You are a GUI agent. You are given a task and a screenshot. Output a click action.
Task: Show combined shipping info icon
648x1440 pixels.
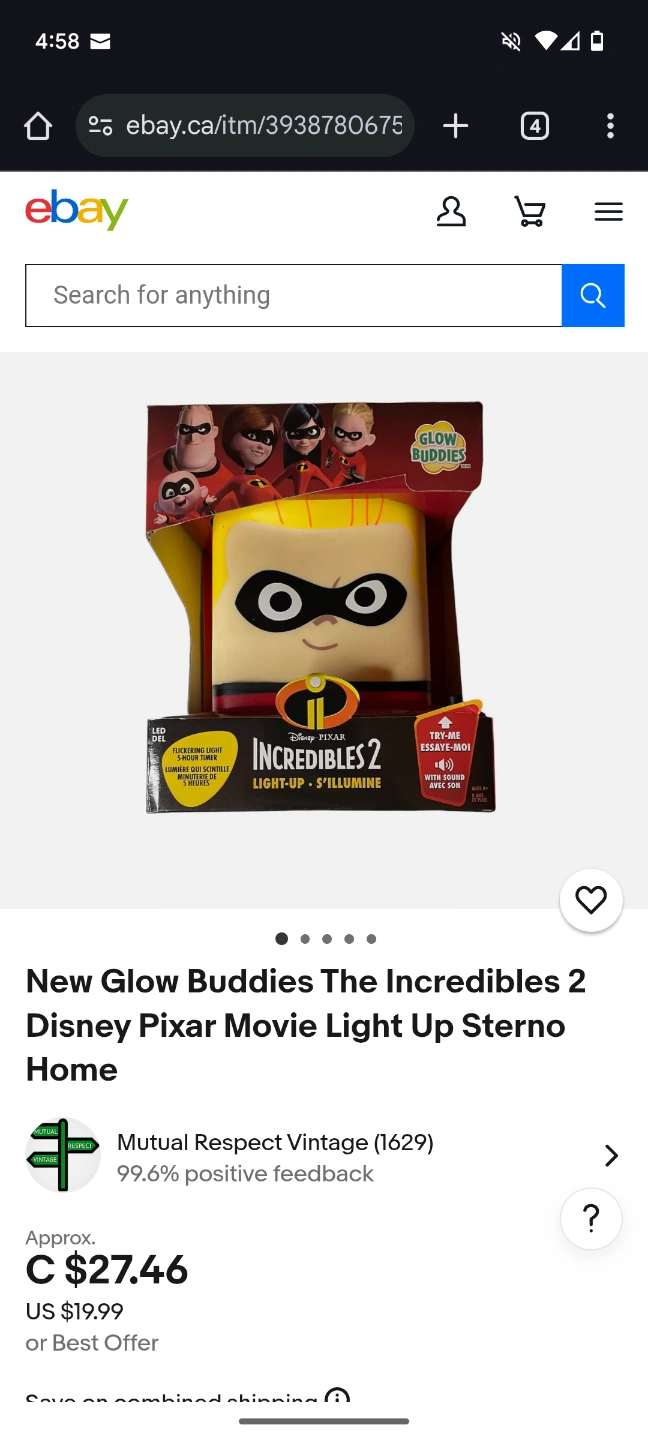pyautogui.click(x=338, y=1397)
